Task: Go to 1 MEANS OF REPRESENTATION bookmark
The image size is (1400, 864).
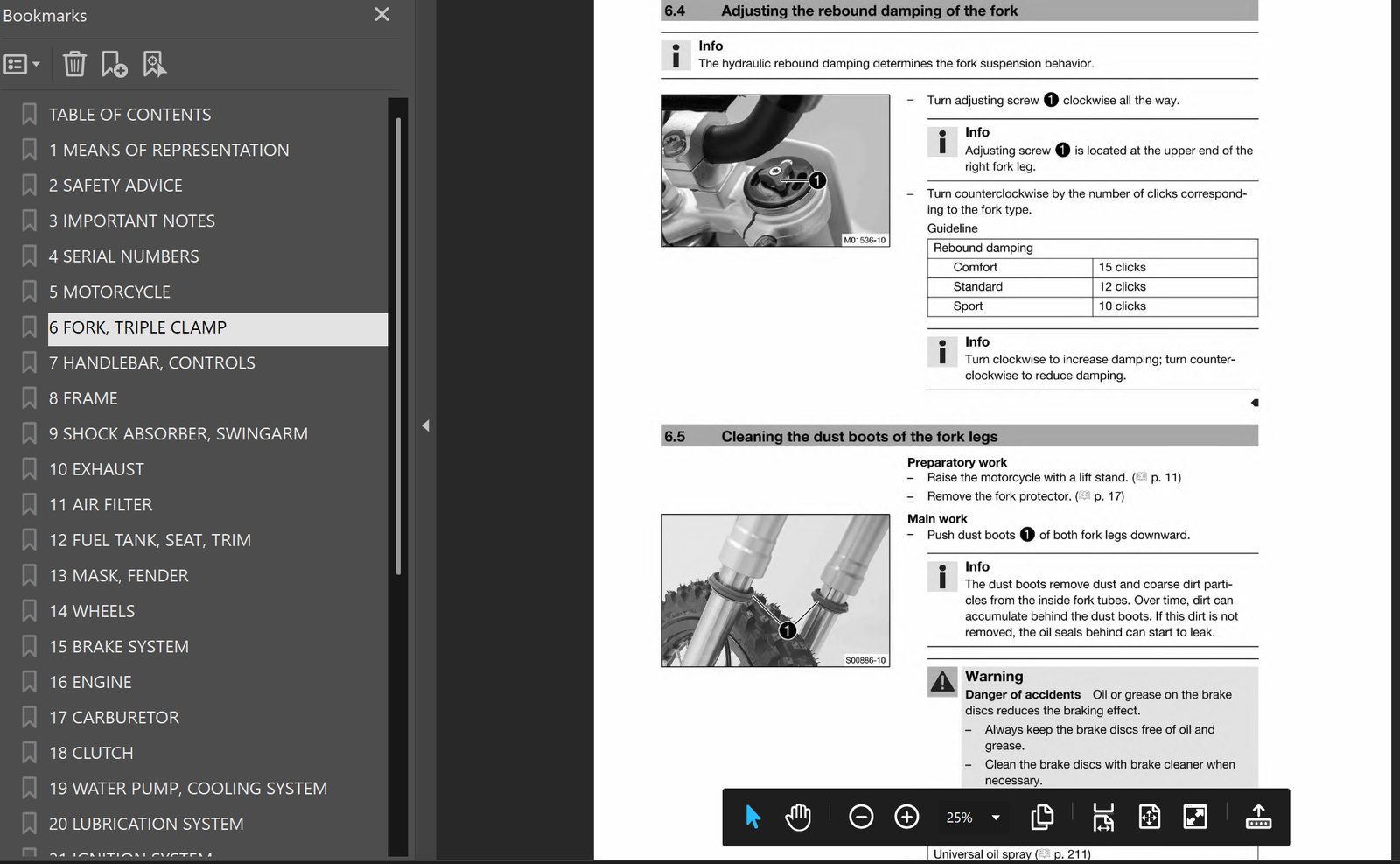Action: (x=169, y=150)
